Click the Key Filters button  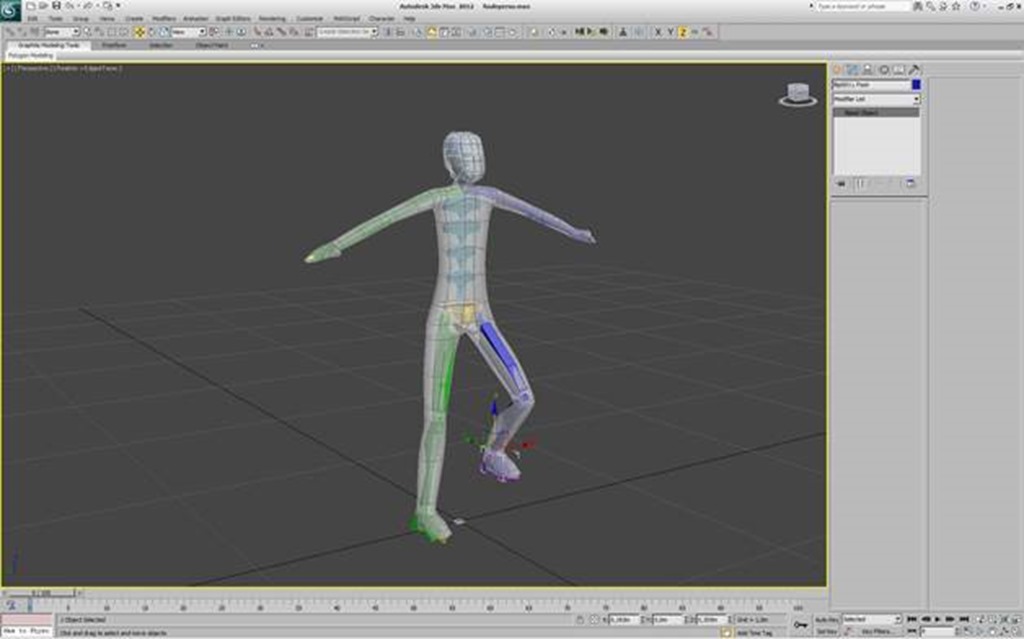[x=875, y=632]
